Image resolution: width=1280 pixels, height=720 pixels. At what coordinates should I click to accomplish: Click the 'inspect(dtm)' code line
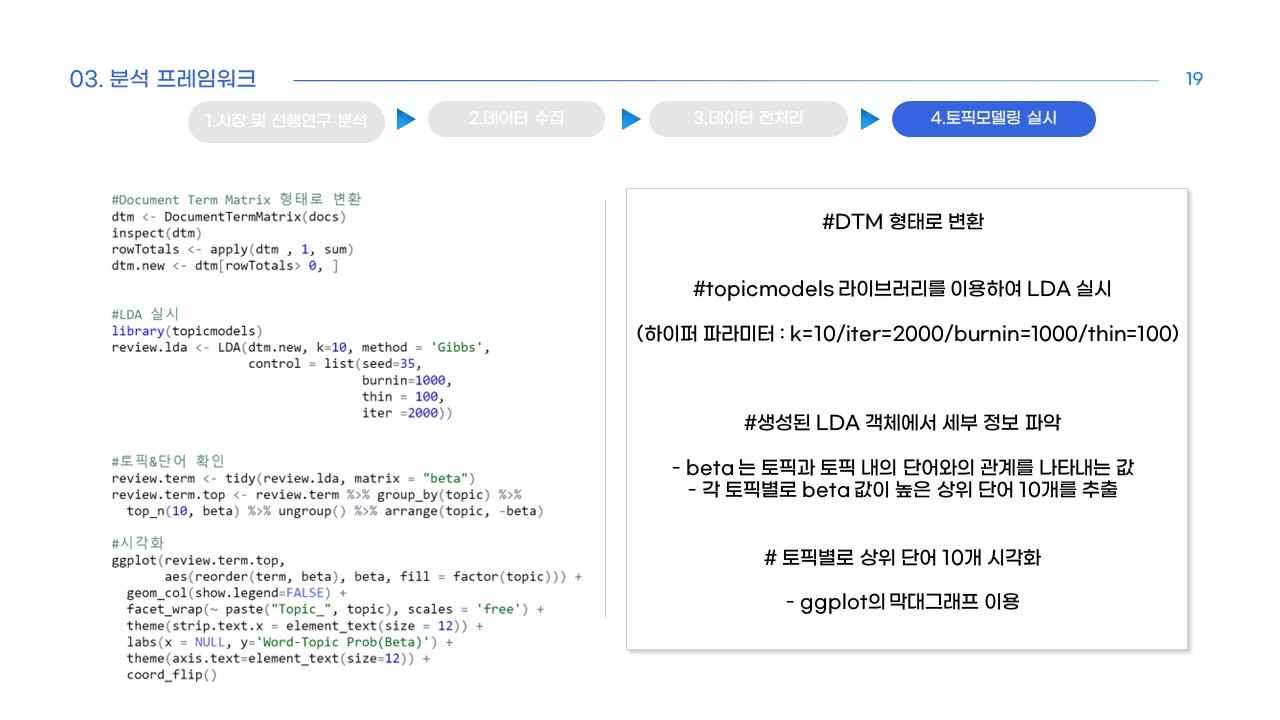(x=157, y=233)
